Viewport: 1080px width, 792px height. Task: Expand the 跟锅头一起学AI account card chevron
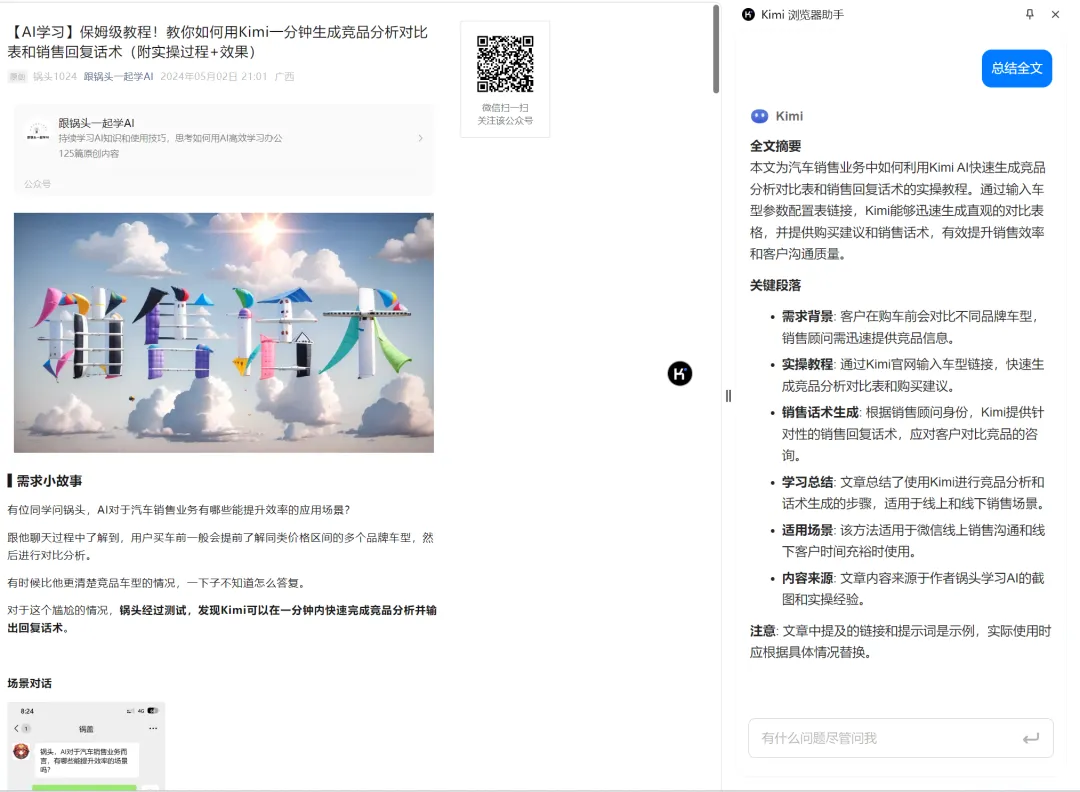point(420,138)
